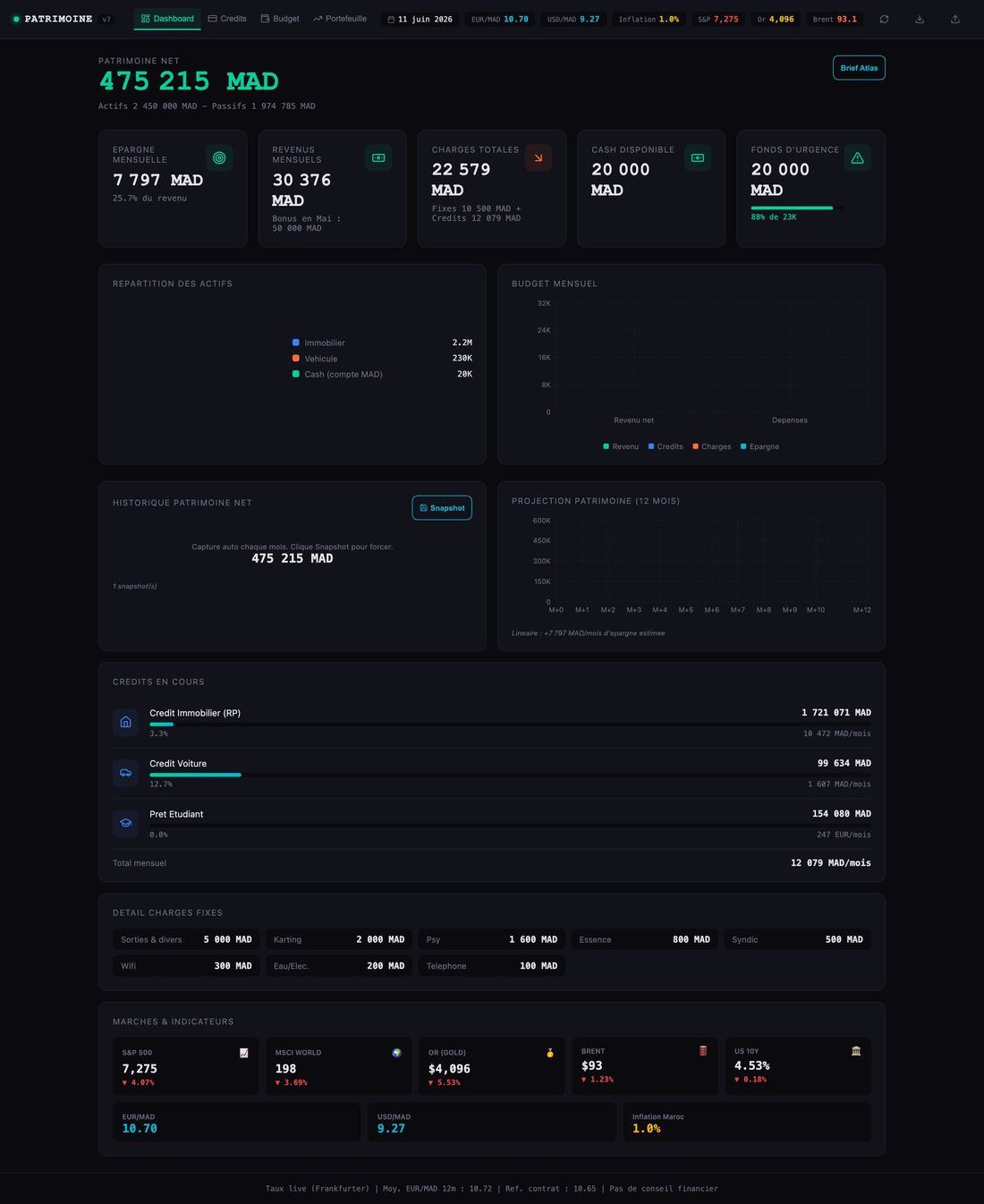Click the Brief Atlas button

tap(859, 68)
